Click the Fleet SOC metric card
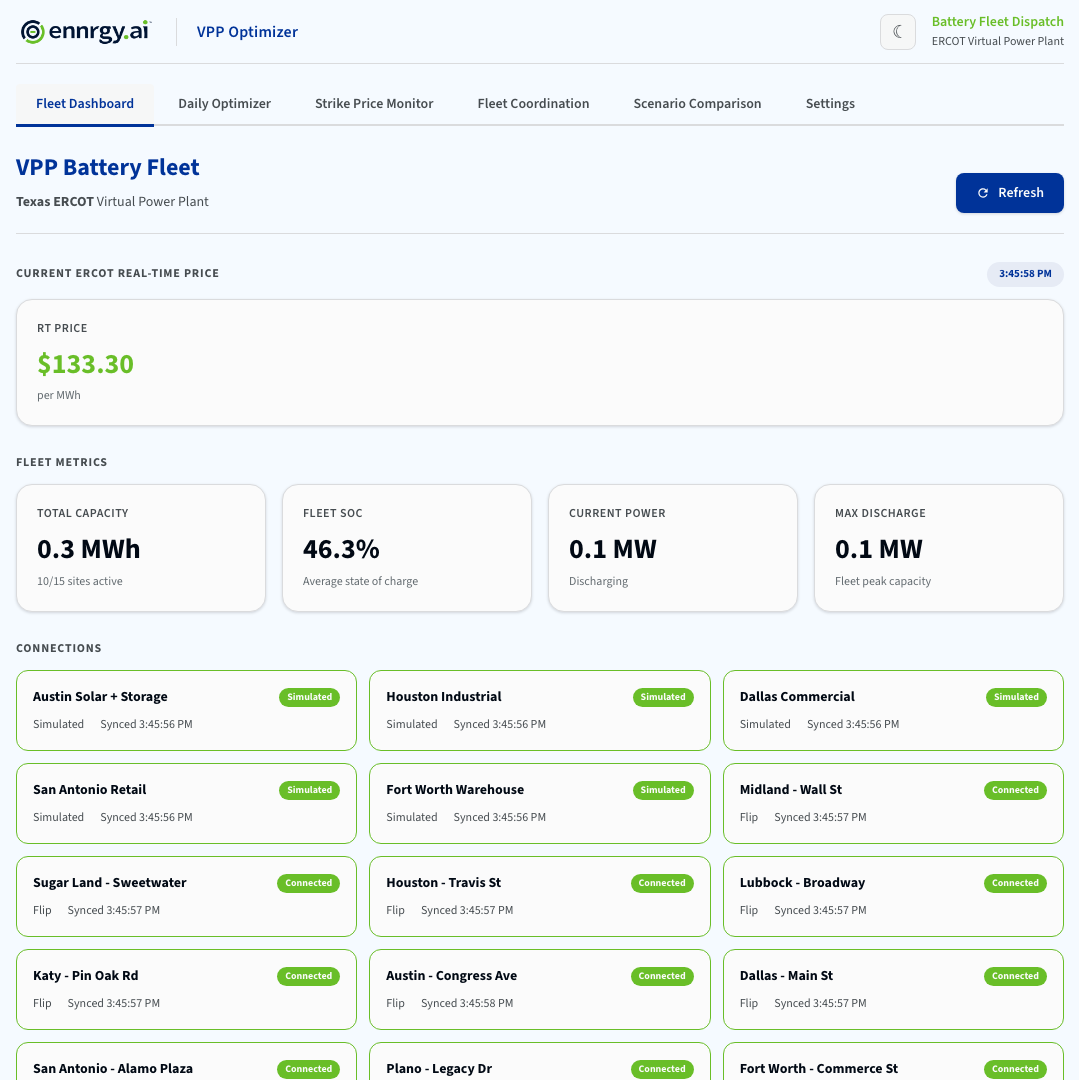The image size is (1079, 1080). [x=406, y=547]
